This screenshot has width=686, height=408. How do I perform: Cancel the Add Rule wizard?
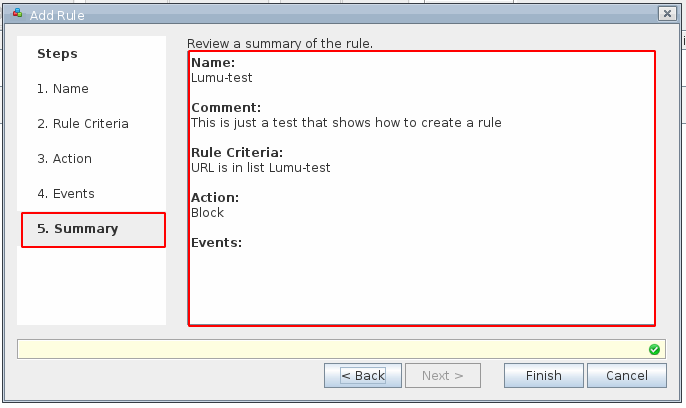click(627, 376)
